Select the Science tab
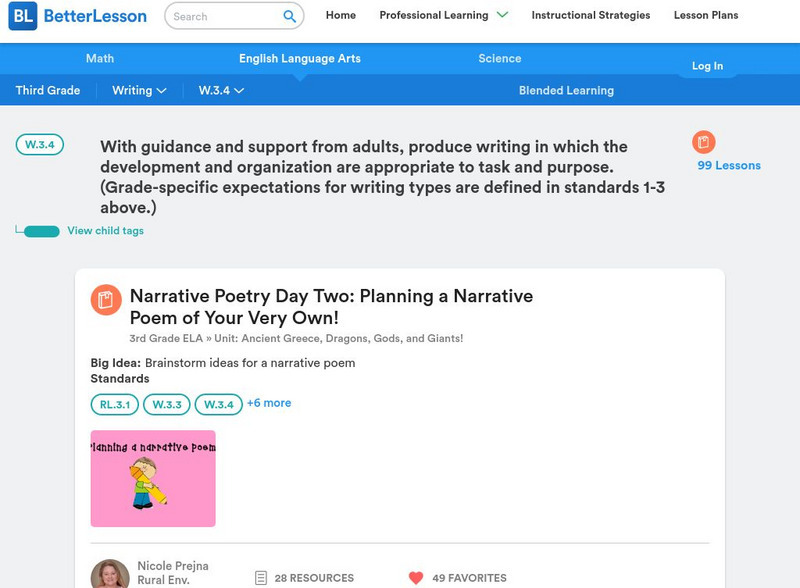The width and height of the screenshot is (800, 588). coord(500,59)
